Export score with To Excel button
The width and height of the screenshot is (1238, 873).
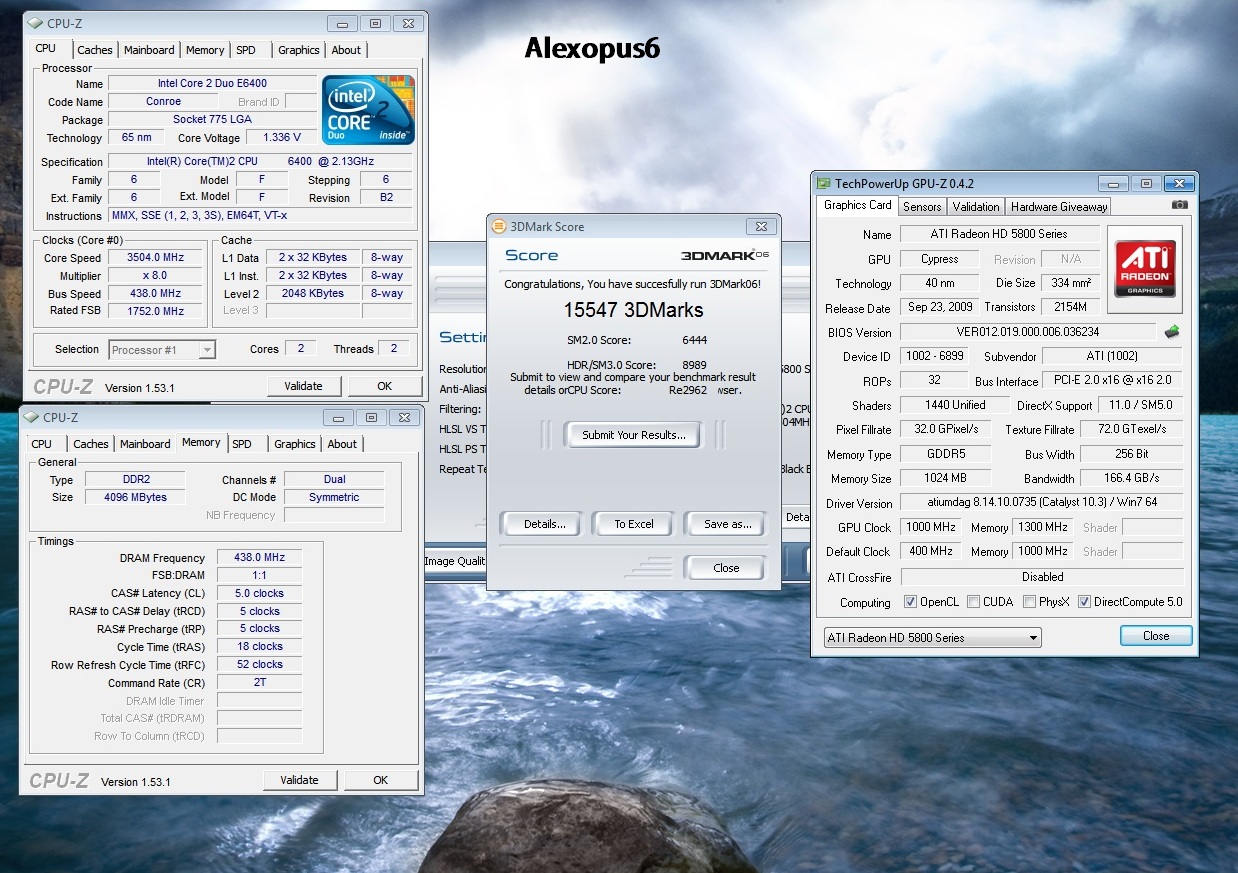coord(634,524)
